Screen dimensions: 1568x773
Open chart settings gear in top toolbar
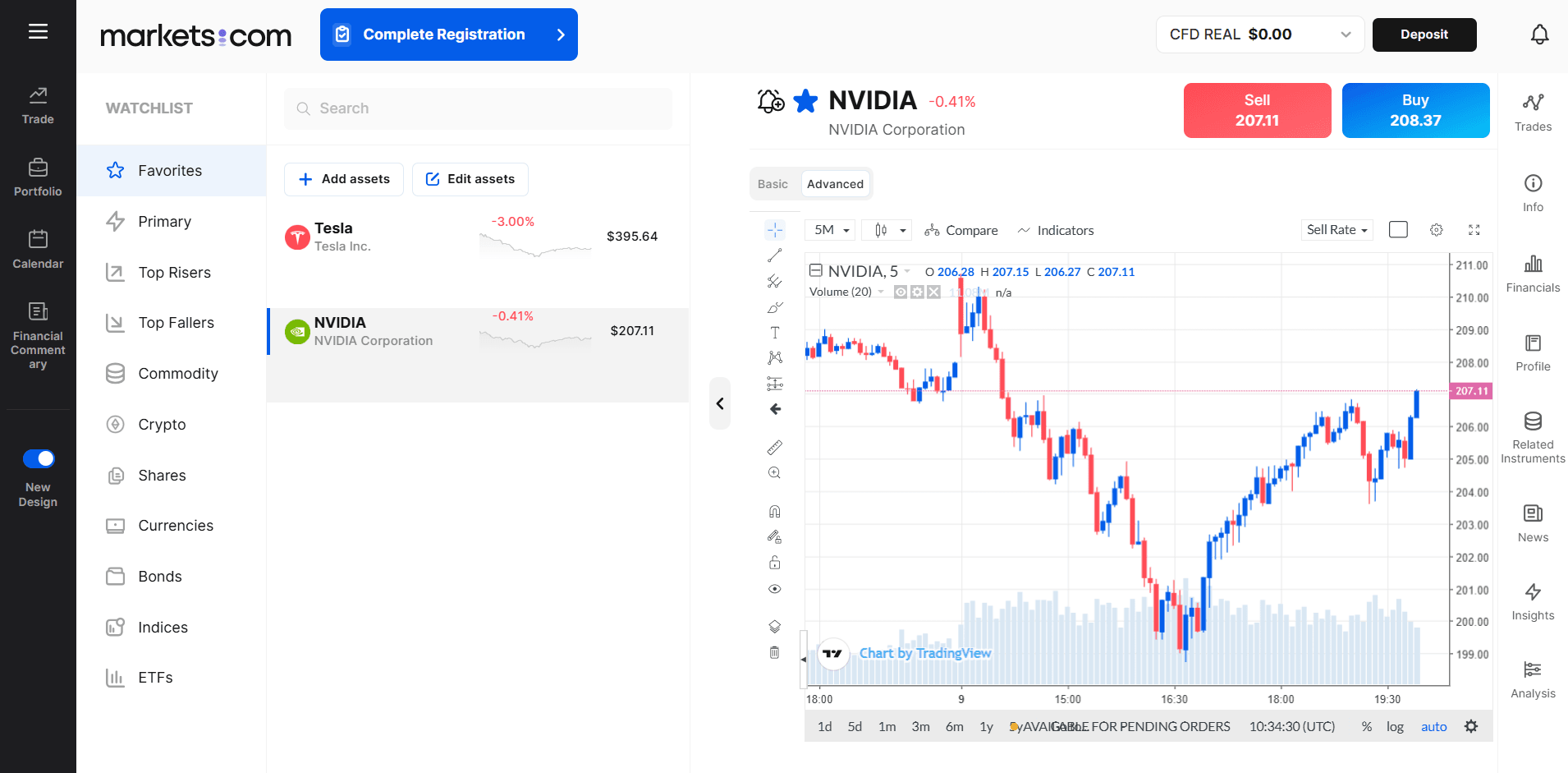(1436, 230)
